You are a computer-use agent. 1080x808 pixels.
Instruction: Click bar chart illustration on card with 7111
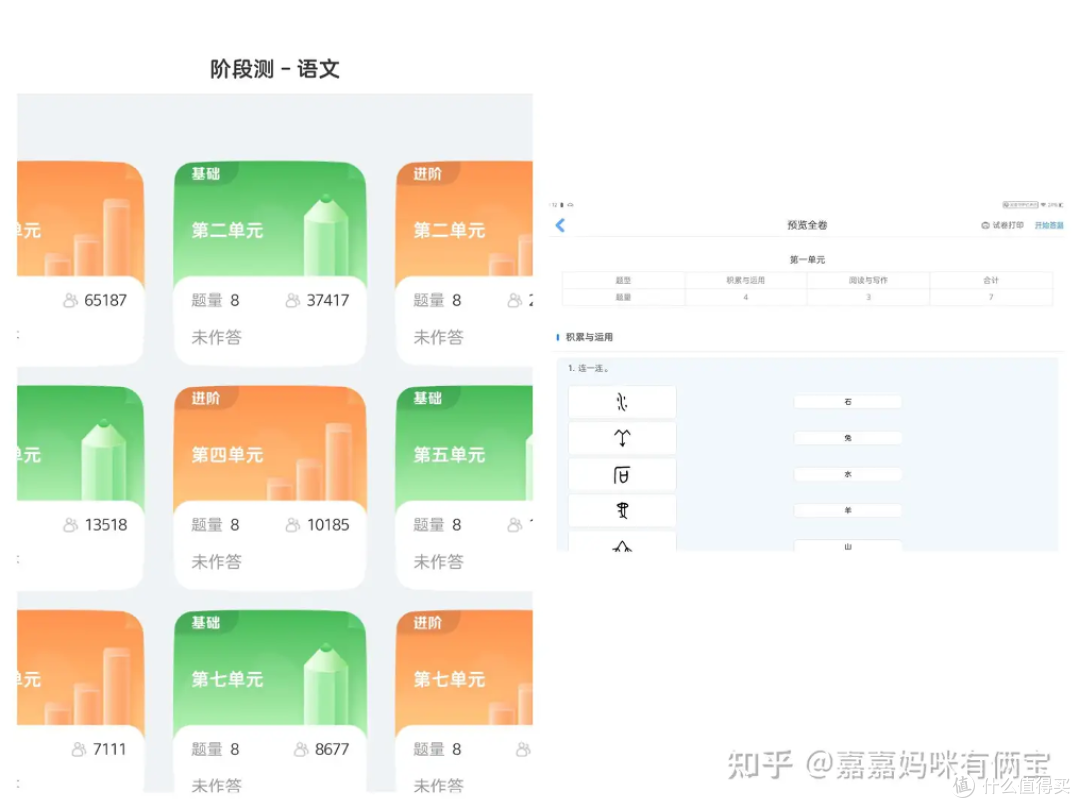click(x=88, y=686)
